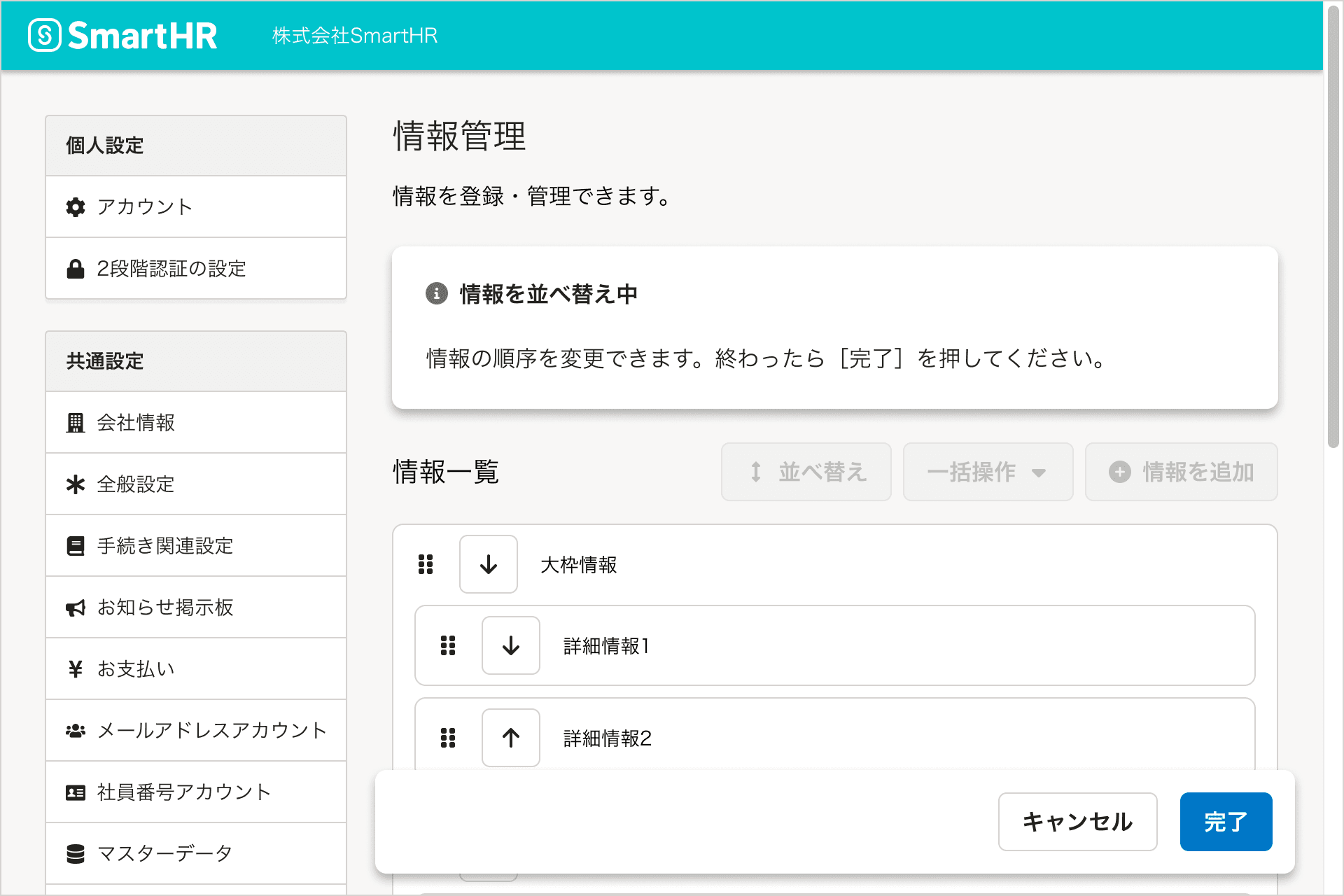
Task: Move 詳細情報2 up with its arrow button
Action: click(x=510, y=737)
